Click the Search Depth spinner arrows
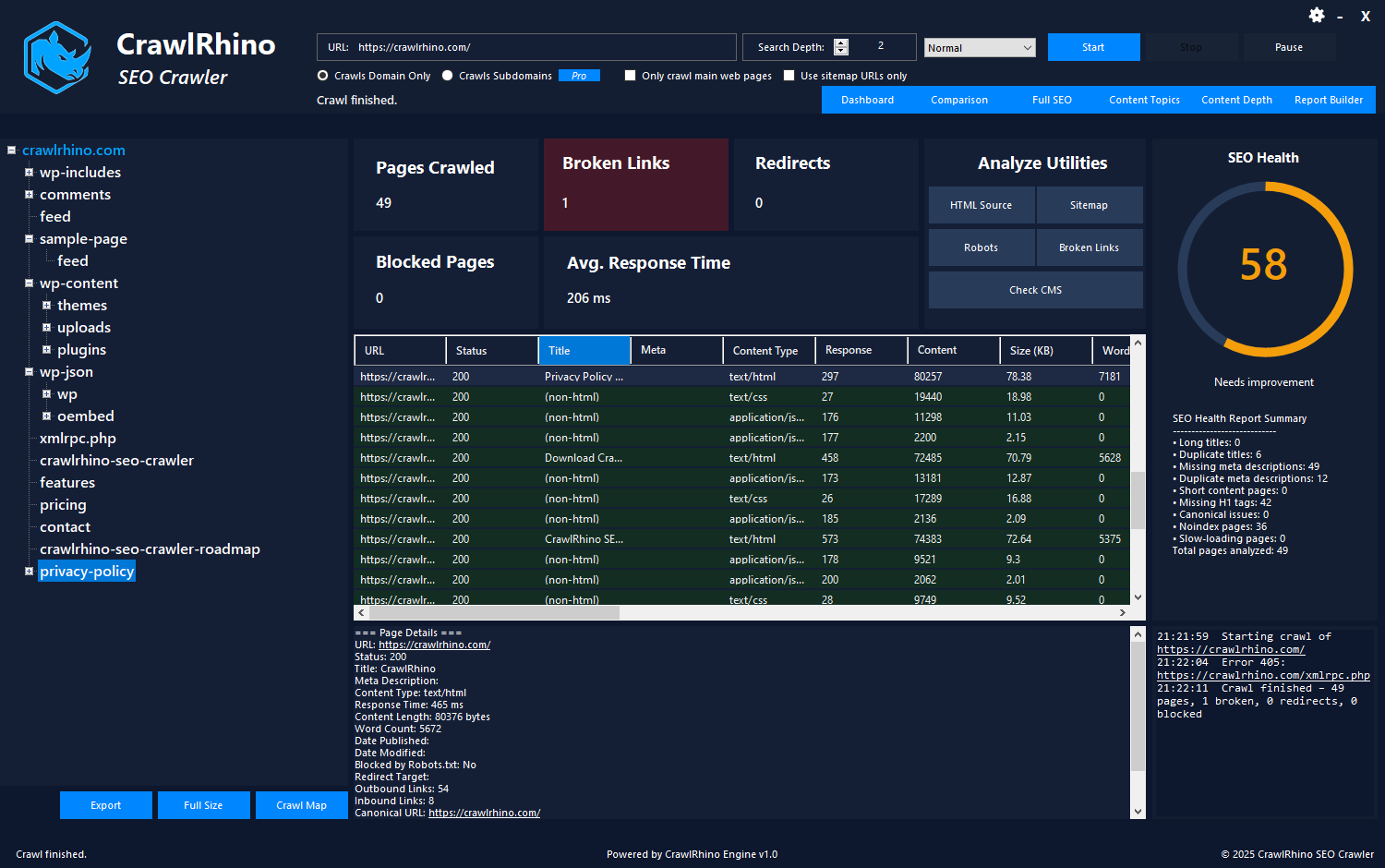The width and height of the screenshot is (1385, 868). click(840, 47)
